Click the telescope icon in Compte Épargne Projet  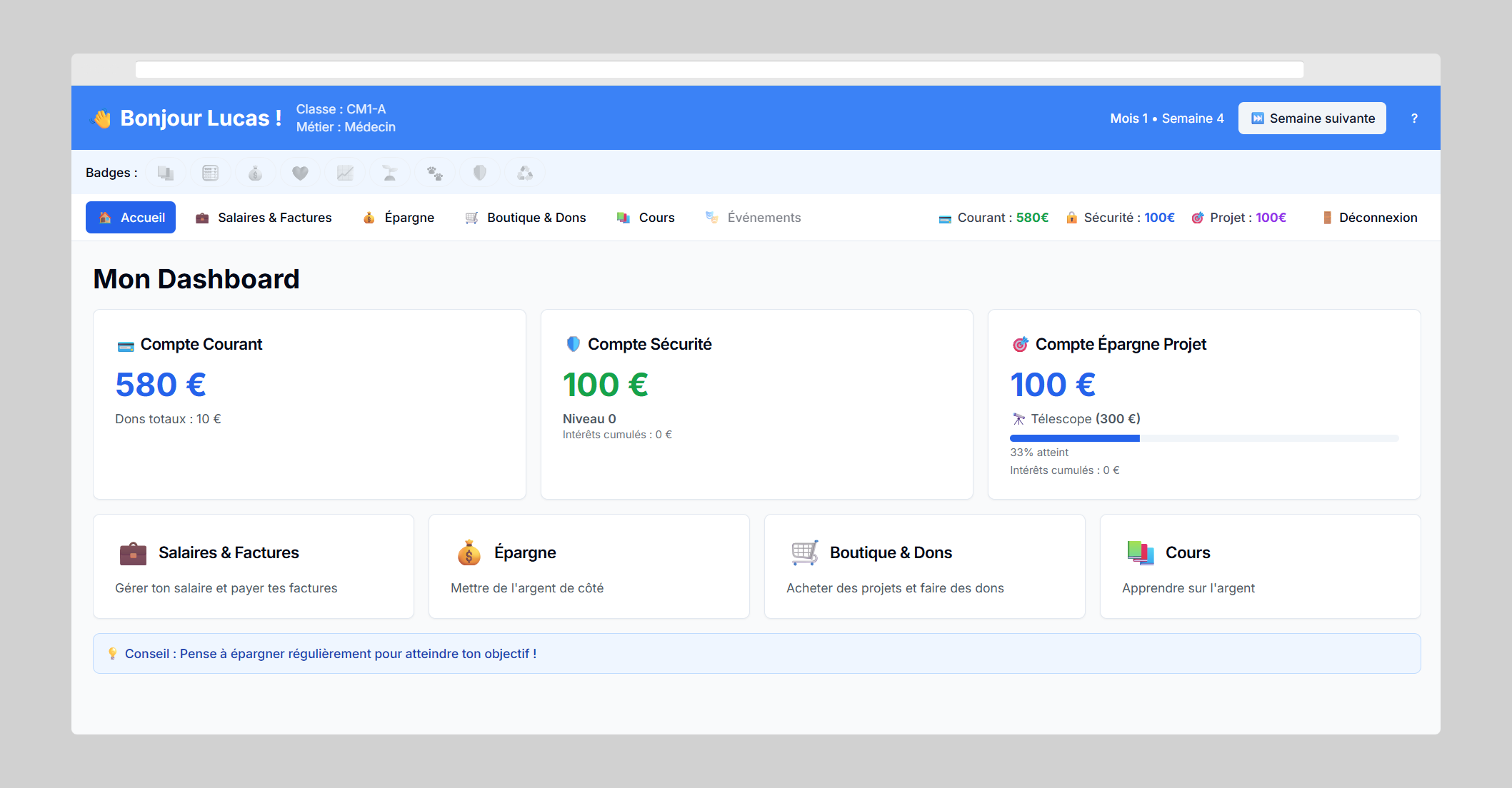coord(1018,418)
